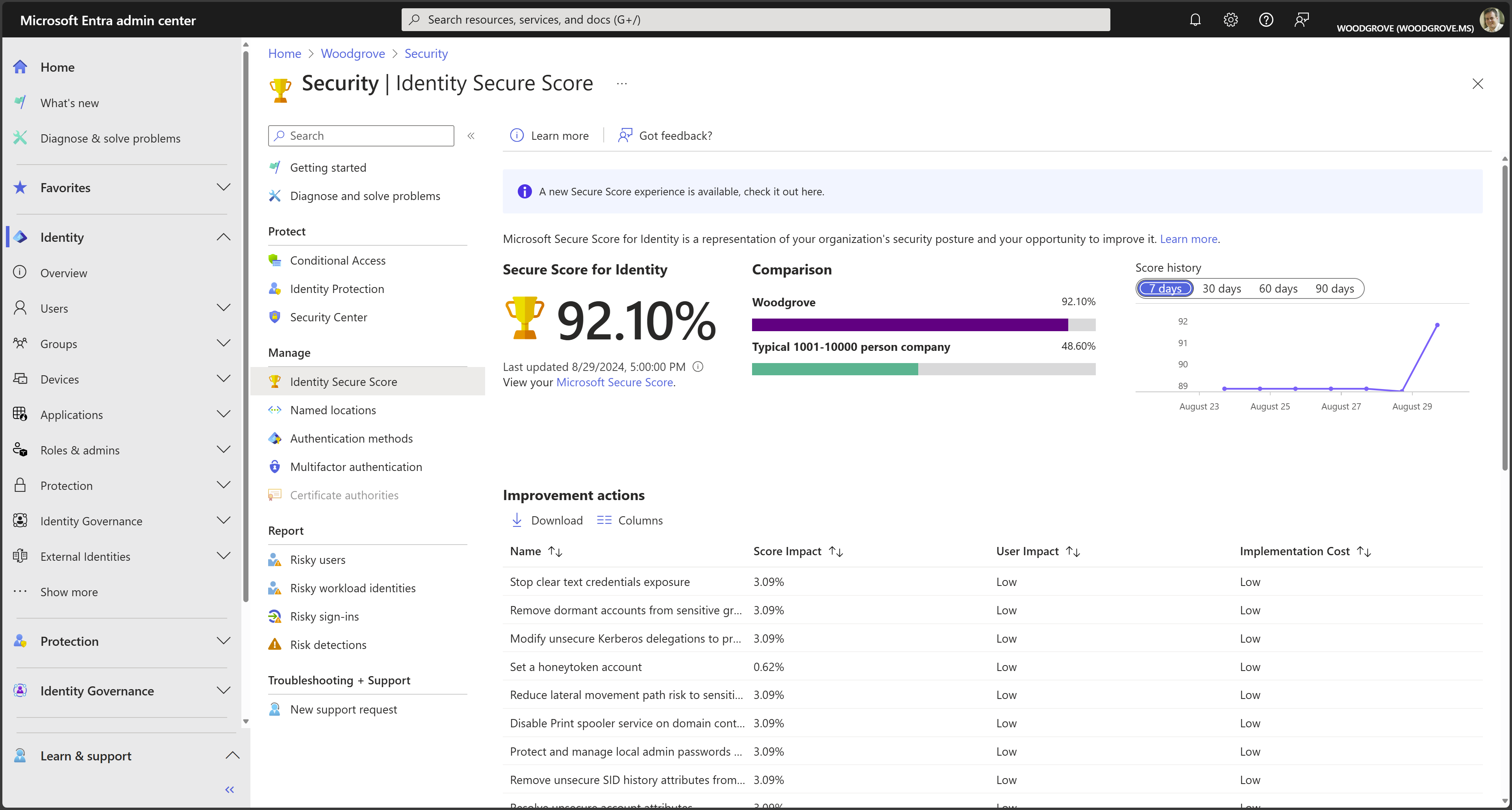Click the Microsoft Secure Score link
The image size is (1512, 810).
click(614, 382)
